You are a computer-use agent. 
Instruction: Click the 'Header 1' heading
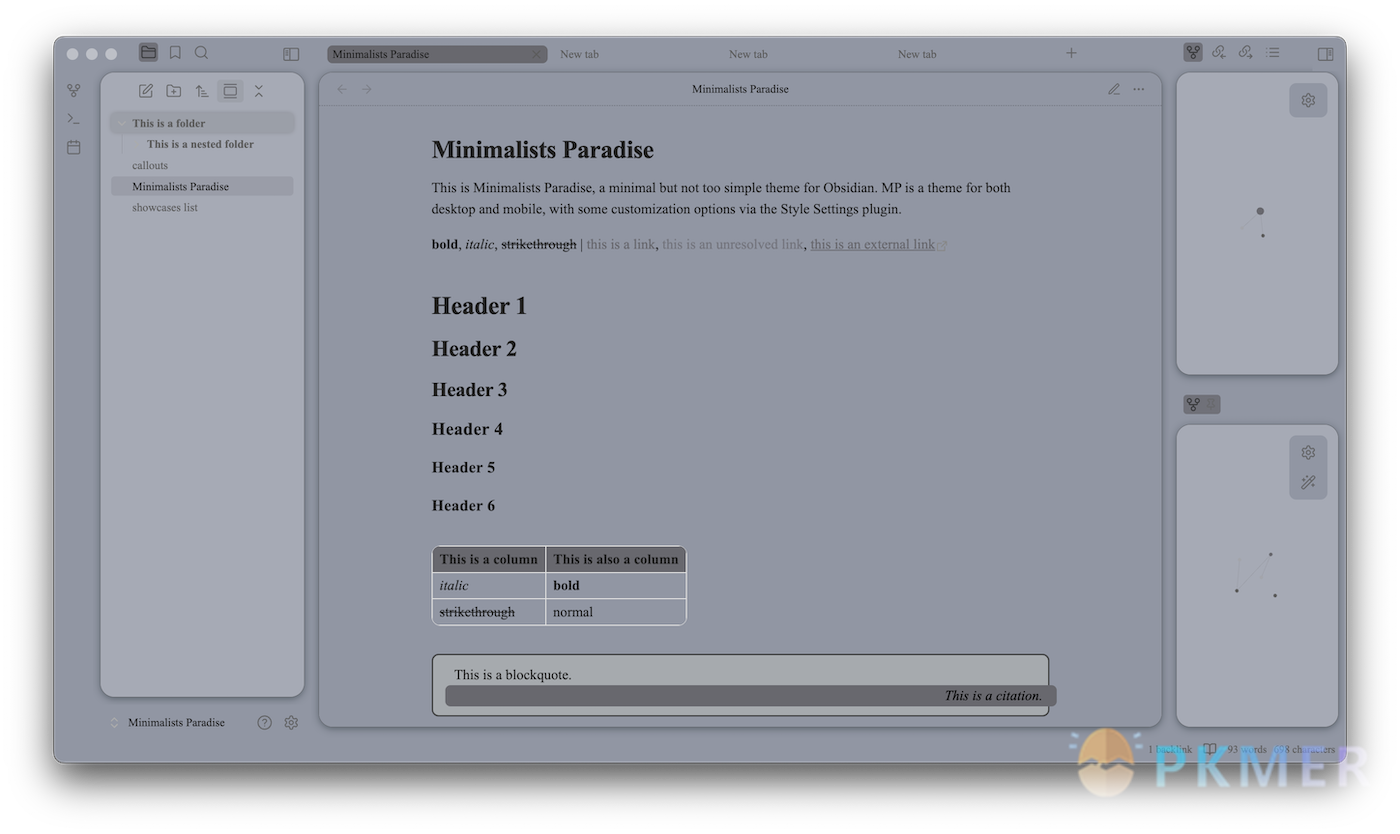point(479,306)
